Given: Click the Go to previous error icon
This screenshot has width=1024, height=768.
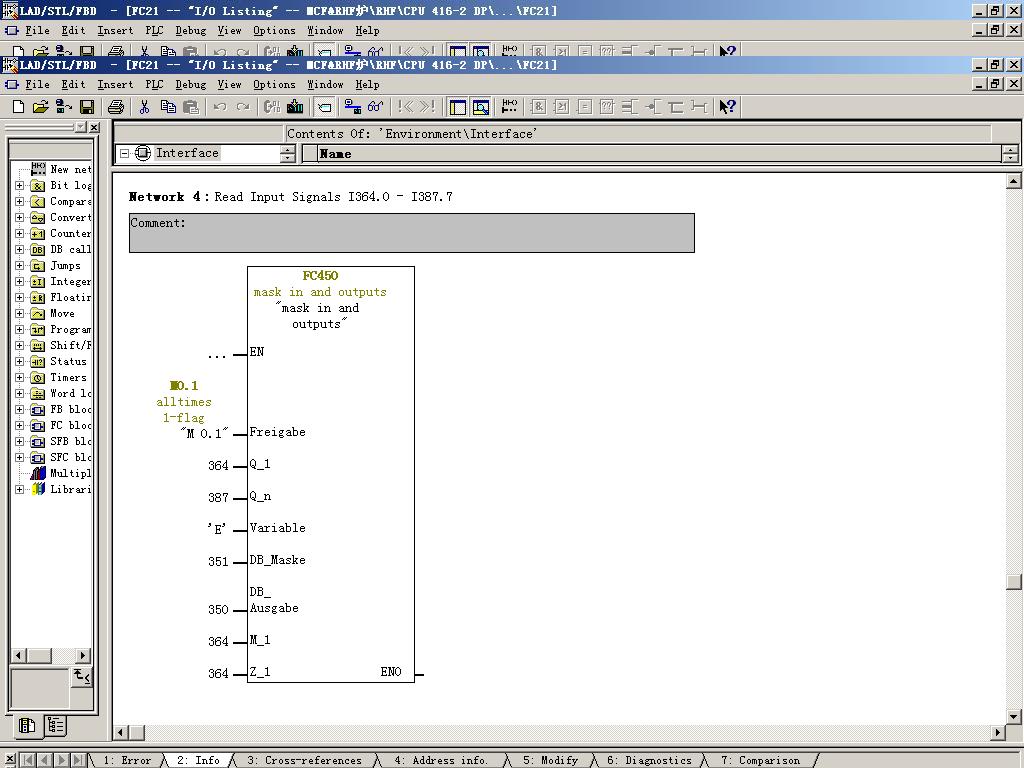Looking at the screenshot, I should [405, 106].
